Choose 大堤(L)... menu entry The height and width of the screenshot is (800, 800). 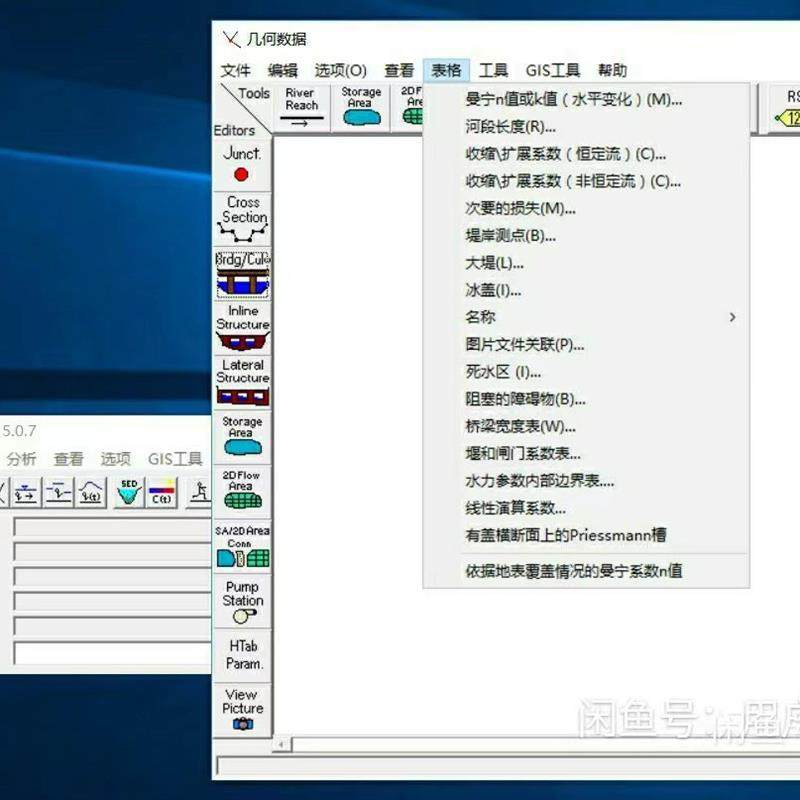[x=586, y=263]
